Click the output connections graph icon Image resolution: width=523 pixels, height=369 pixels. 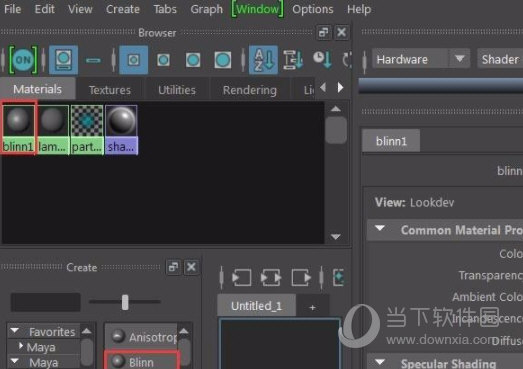(301, 277)
